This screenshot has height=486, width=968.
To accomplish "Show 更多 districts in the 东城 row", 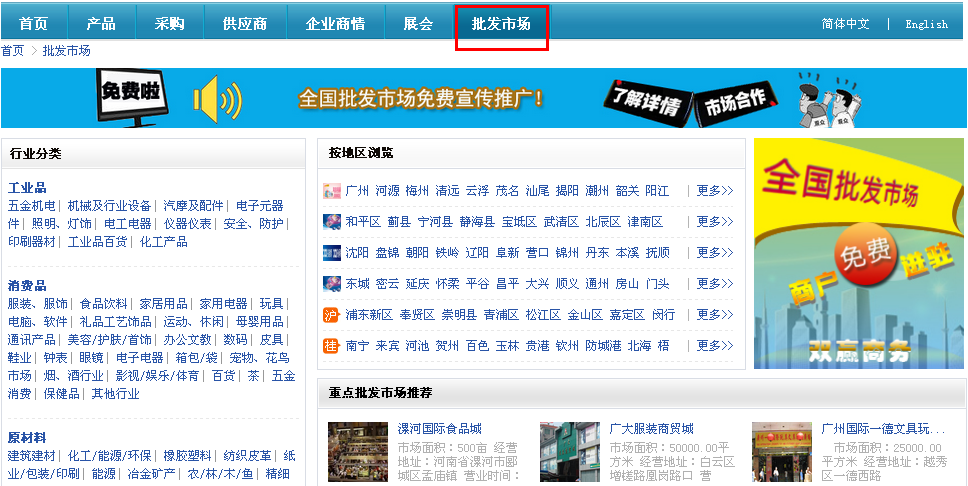I will click(715, 283).
